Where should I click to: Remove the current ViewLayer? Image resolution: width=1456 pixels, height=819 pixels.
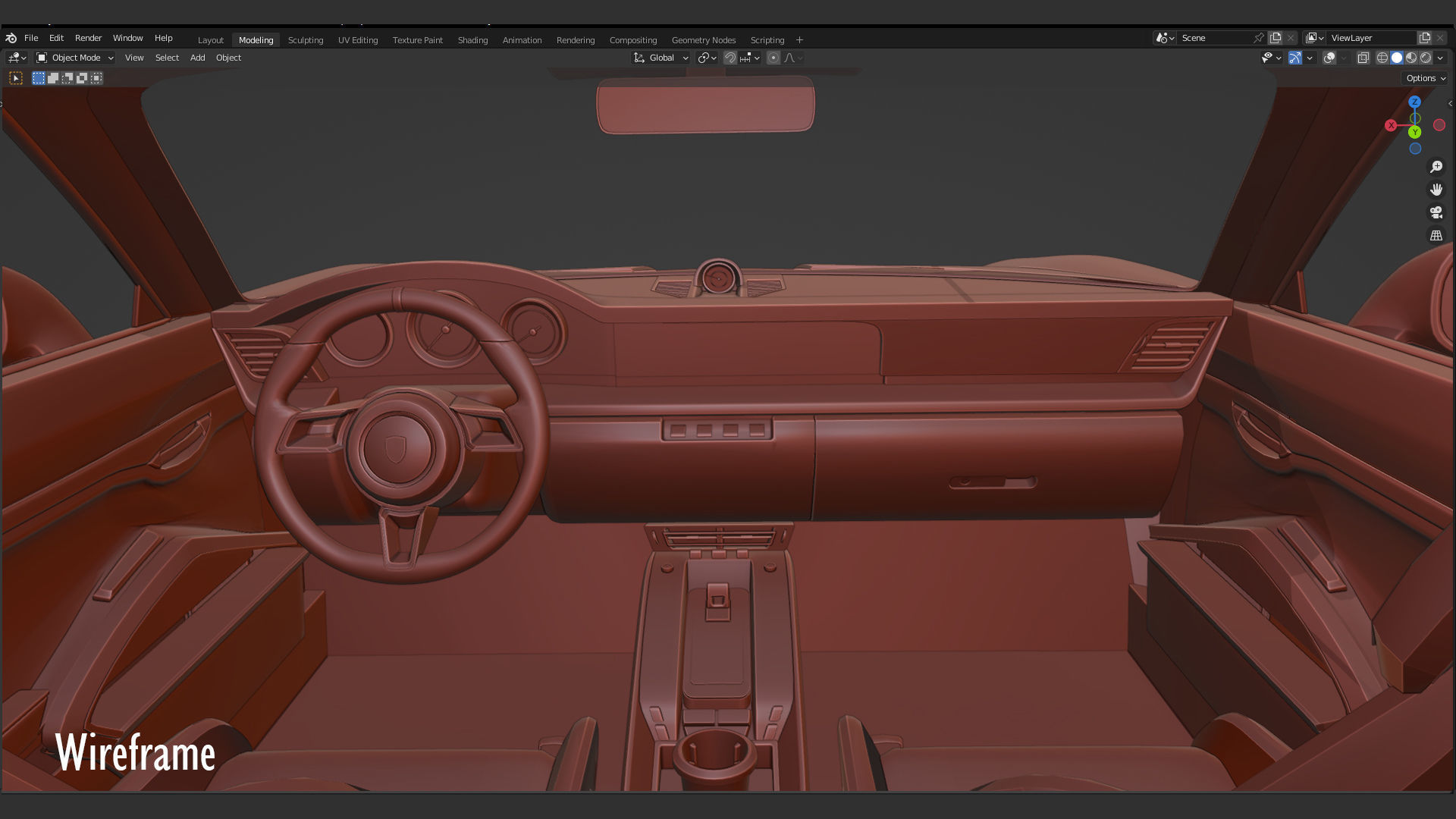pyautogui.click(x=1441, y=38)
